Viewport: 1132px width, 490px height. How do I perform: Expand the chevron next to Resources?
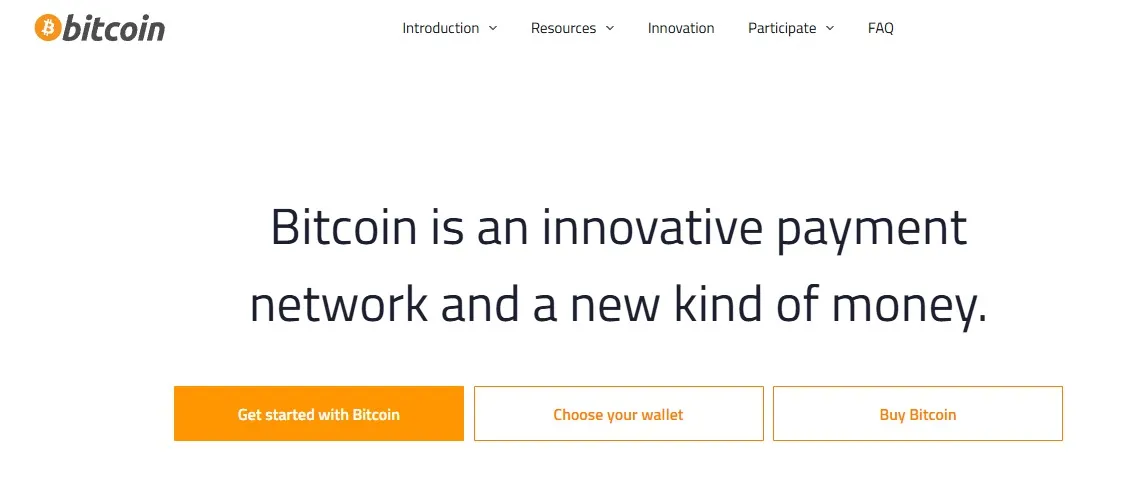tap(610, 28)
